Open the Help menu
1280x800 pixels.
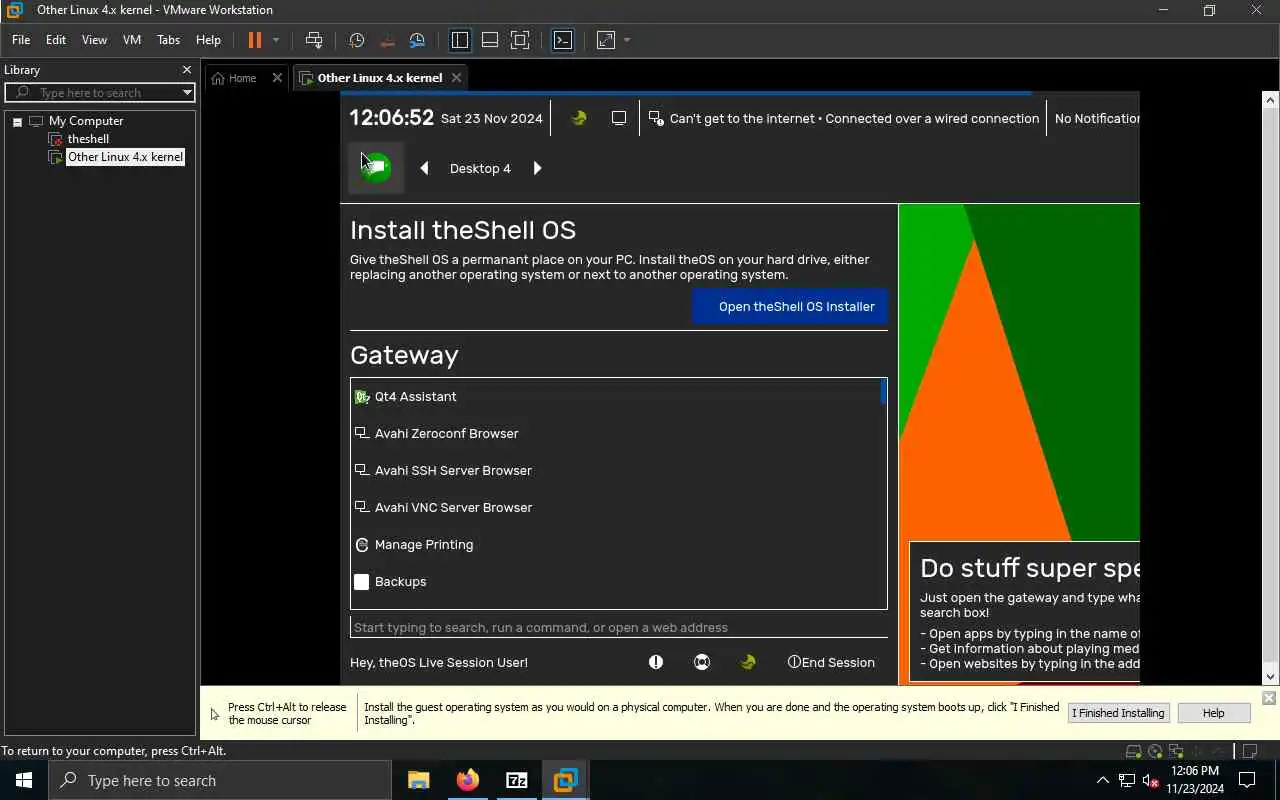(208, 40)
